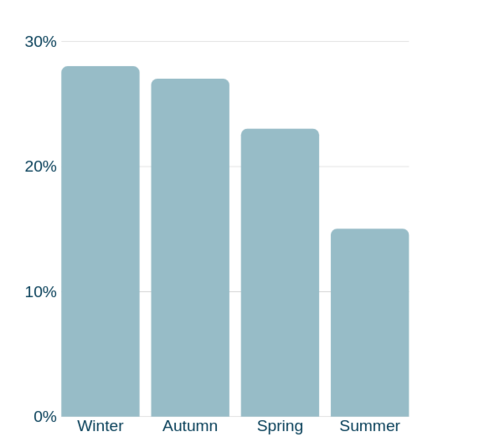Click the Autumn bar

click(190, 248)
